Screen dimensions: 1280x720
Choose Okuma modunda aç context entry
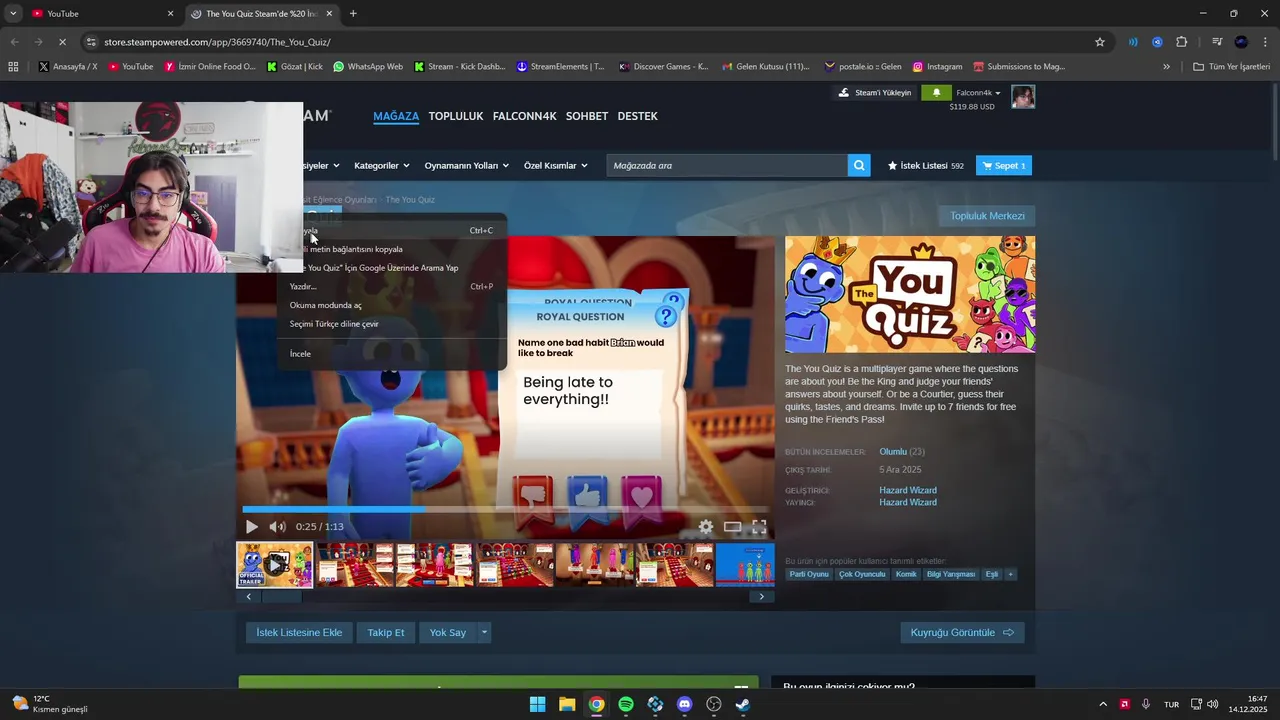click(x=392, y=305)
